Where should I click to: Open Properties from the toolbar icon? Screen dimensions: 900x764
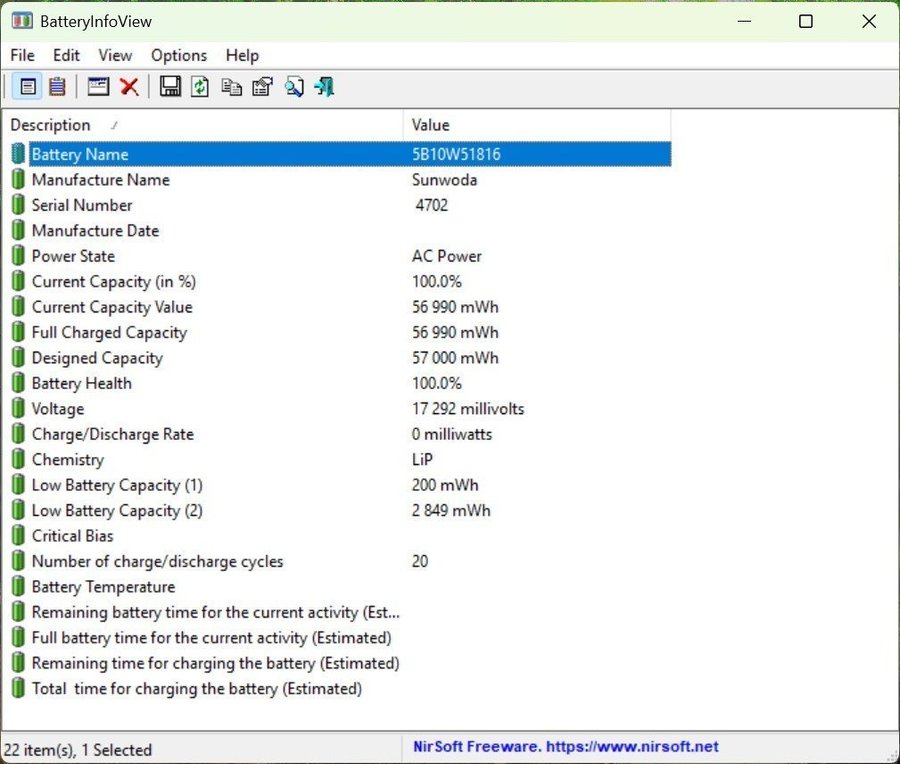262,87
